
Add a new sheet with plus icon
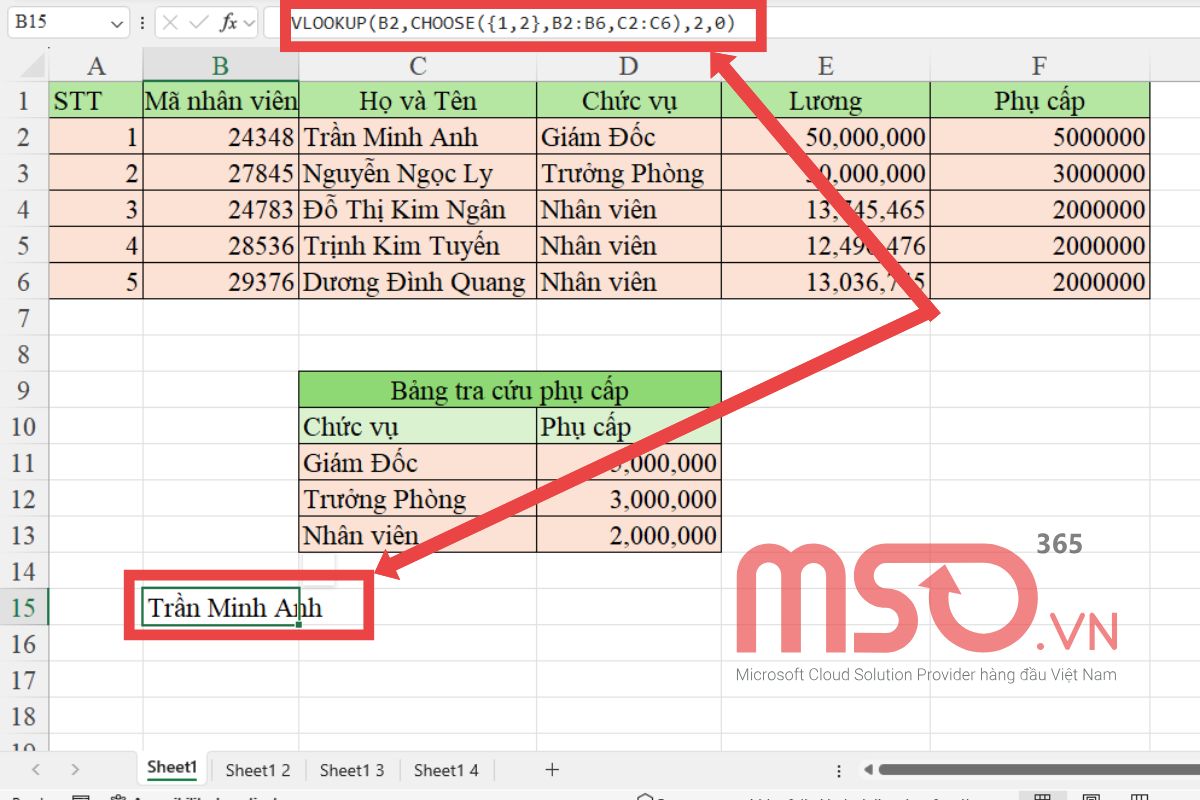click(552, 769)
